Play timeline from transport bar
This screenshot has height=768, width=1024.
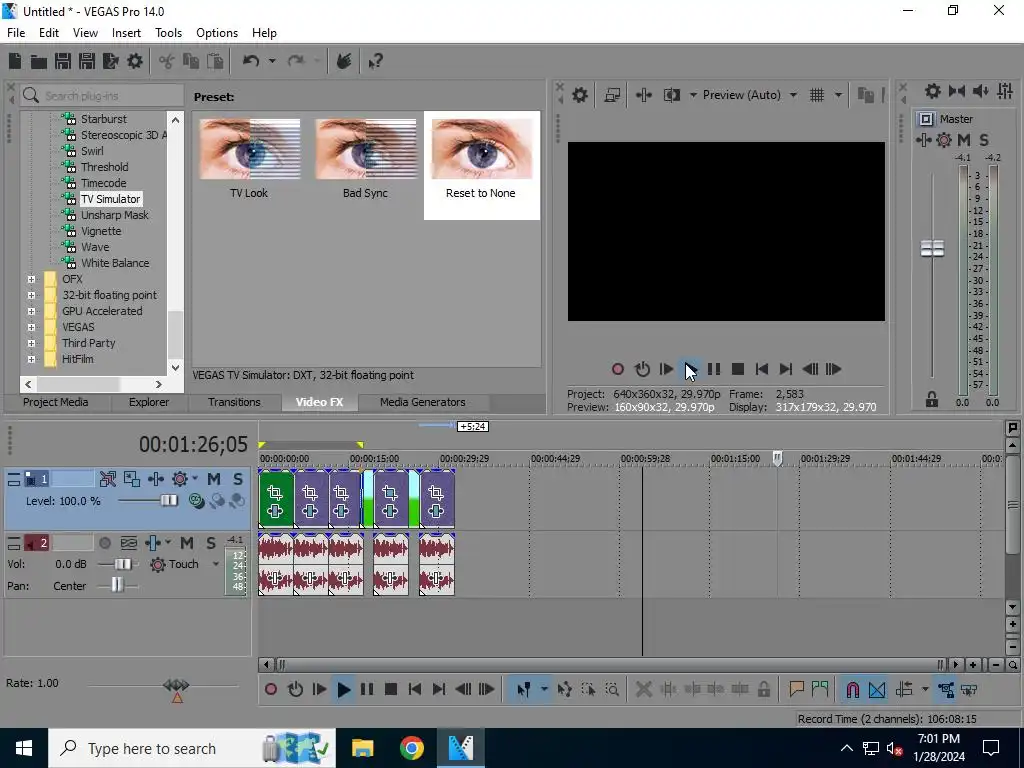(x=344, y=690)
